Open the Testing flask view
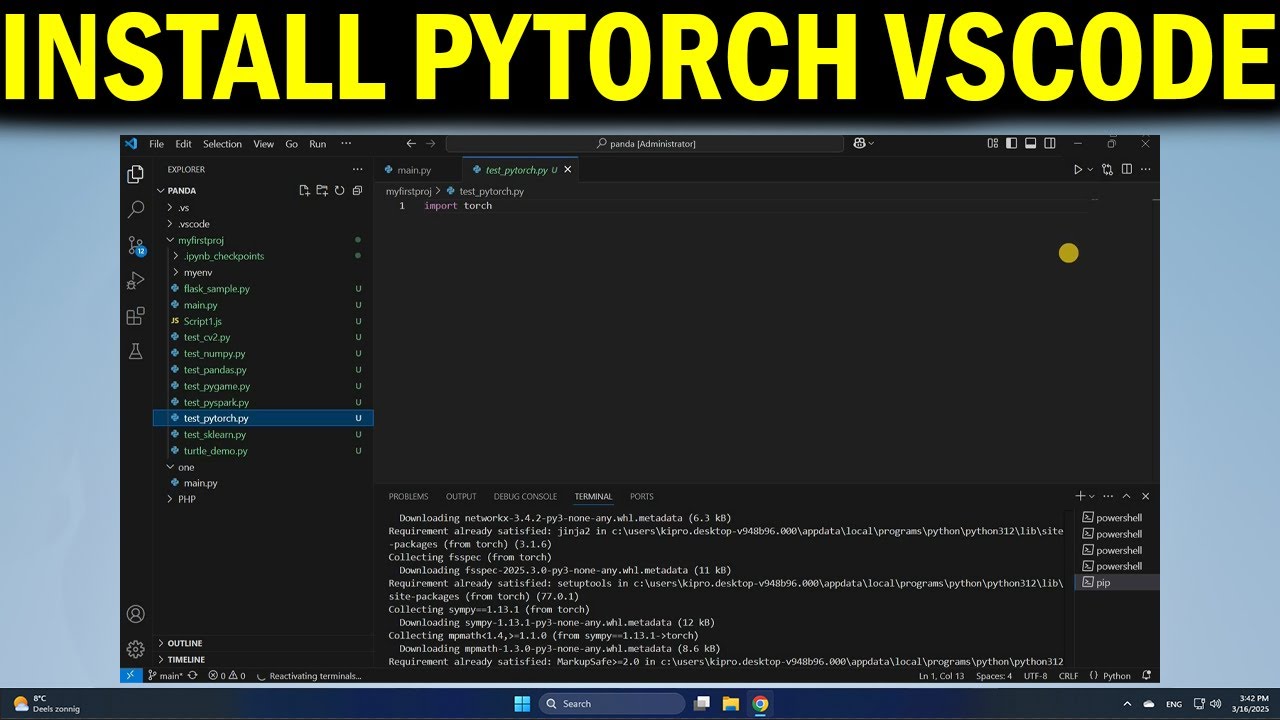The image size is (1280, 720). tap(136, 351)
